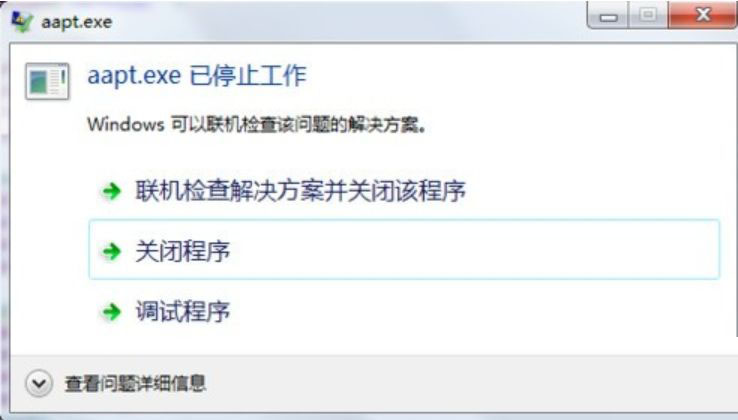The height and width of the screenshot is (420, 738).
Task: Minimize the aapt.exe dialog window
Action: tap(608, 15)
